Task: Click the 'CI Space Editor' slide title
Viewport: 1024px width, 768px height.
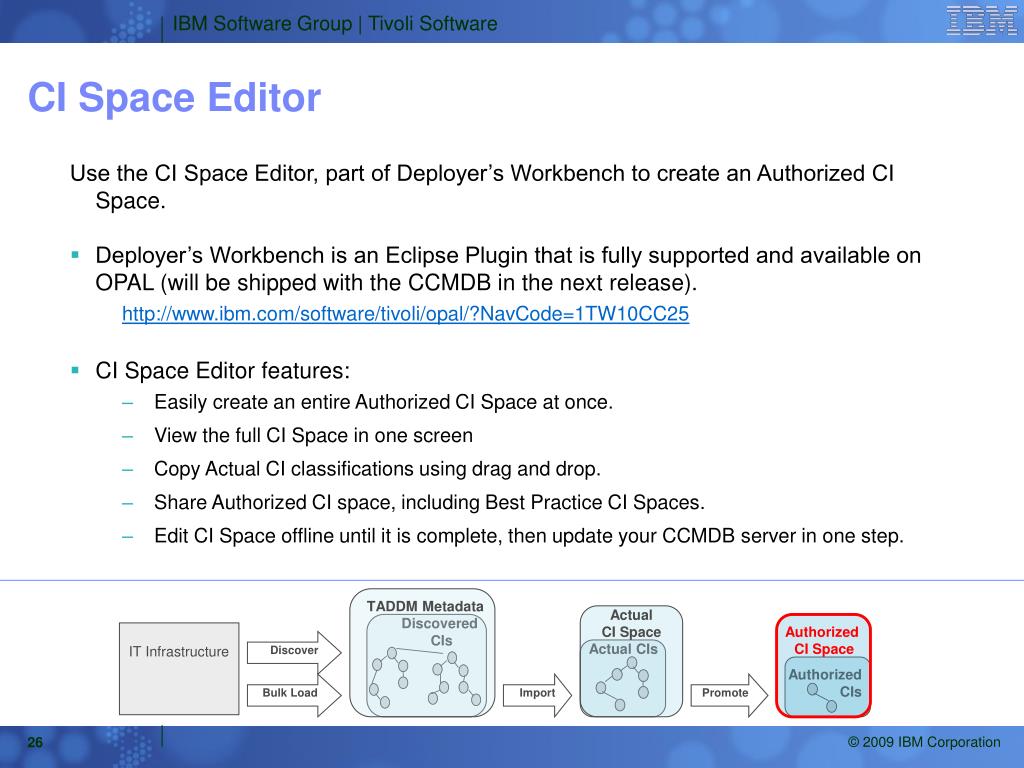Action: pyautogui.click(x=174, y=97)
